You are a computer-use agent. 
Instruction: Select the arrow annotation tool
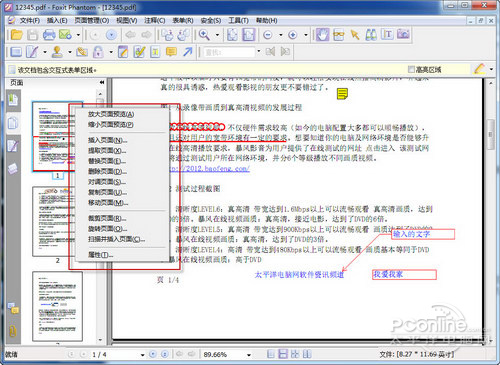click(188, 52)
